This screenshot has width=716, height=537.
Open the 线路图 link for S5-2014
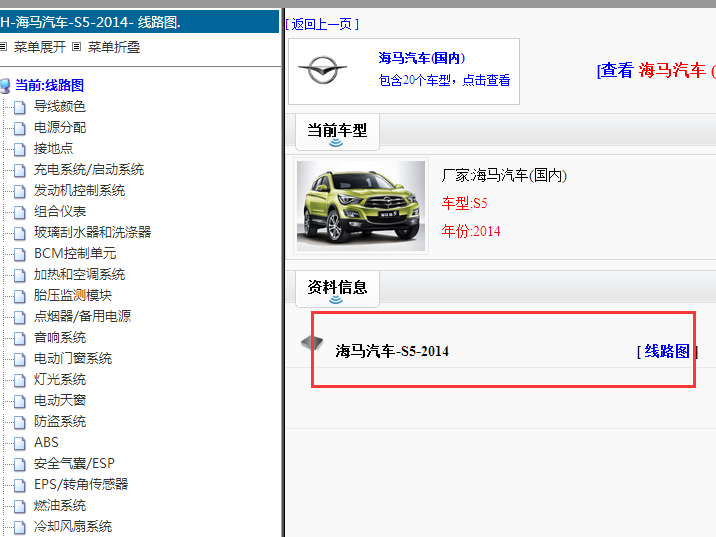point(667,351)
